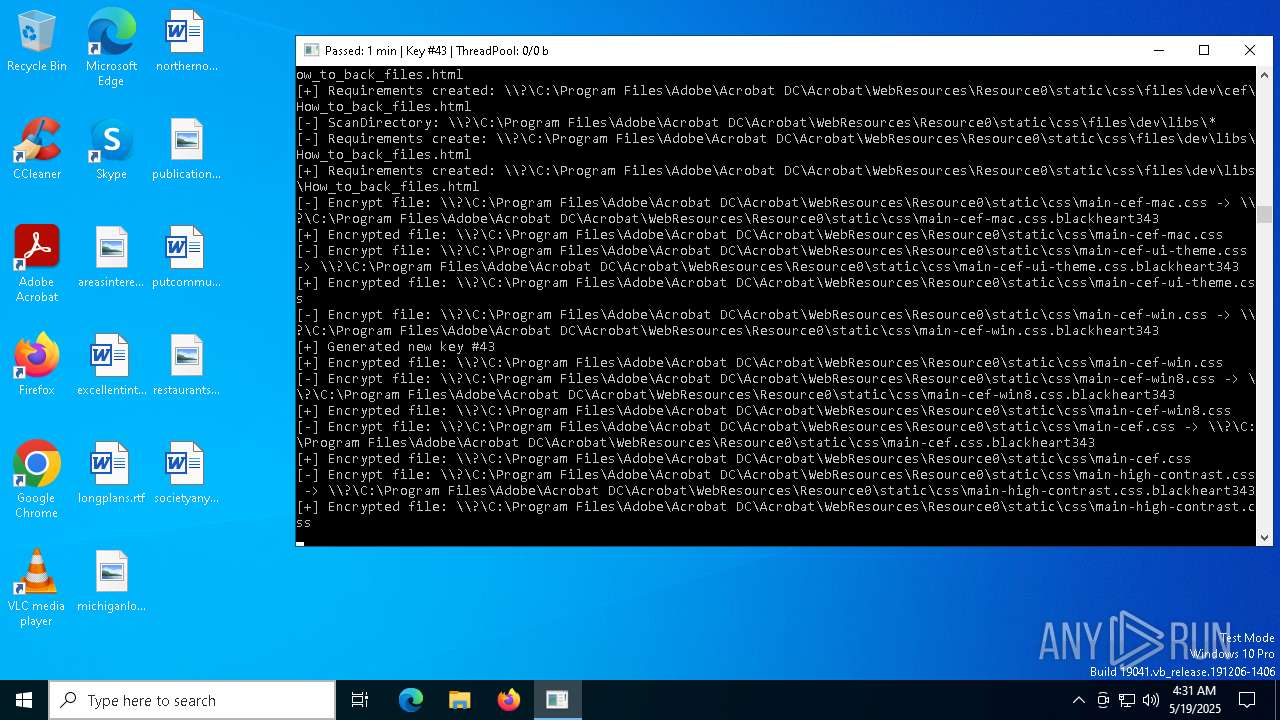Screen dimensions: 1280x720
Task: Click the Task View taskbar button
Action: [360, 700]
